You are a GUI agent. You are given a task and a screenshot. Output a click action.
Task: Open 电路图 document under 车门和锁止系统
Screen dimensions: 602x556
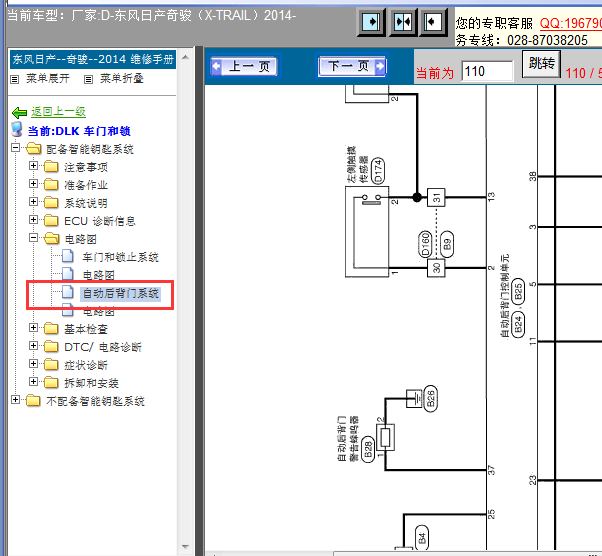click(99, 275)
